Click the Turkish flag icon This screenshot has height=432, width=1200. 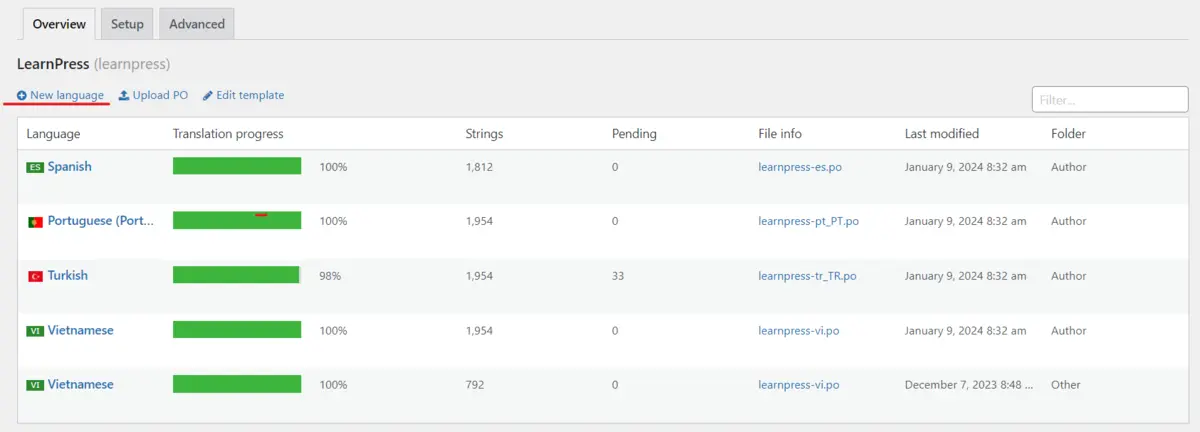35,276
